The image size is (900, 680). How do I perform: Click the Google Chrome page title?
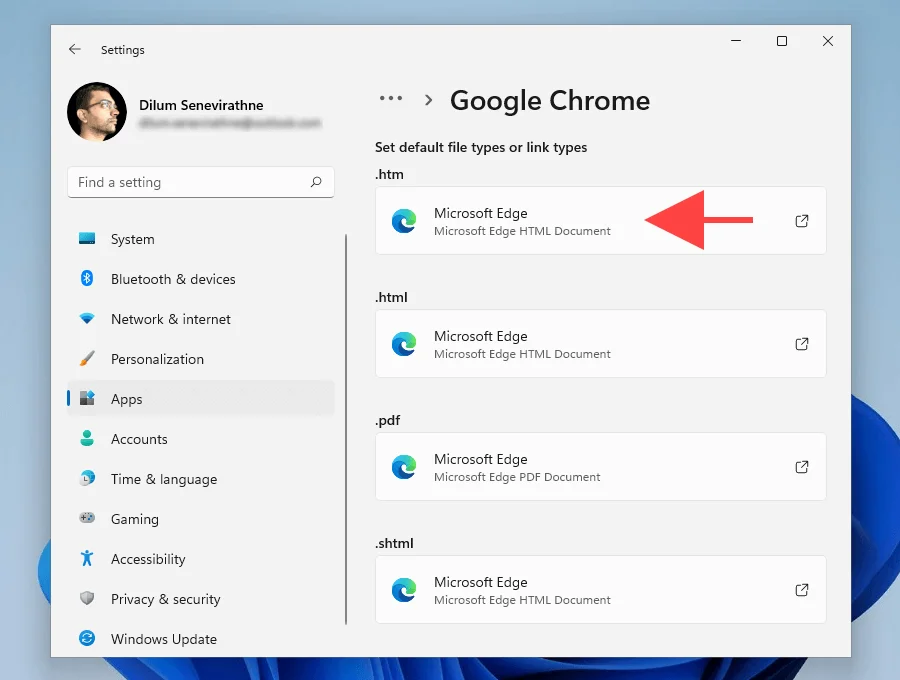(550, 100)
